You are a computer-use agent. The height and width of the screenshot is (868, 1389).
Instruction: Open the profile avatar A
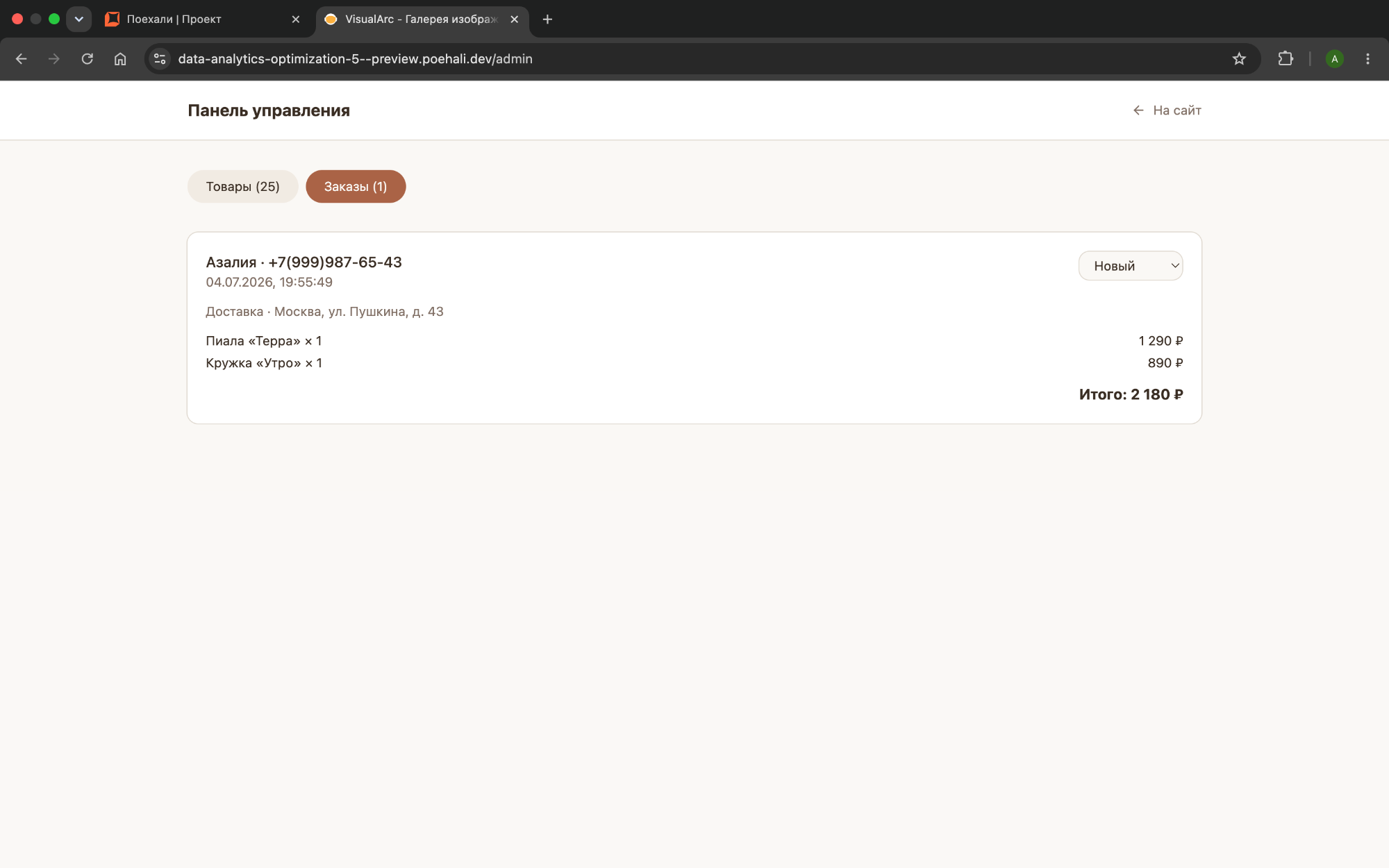click(1334, 59)
